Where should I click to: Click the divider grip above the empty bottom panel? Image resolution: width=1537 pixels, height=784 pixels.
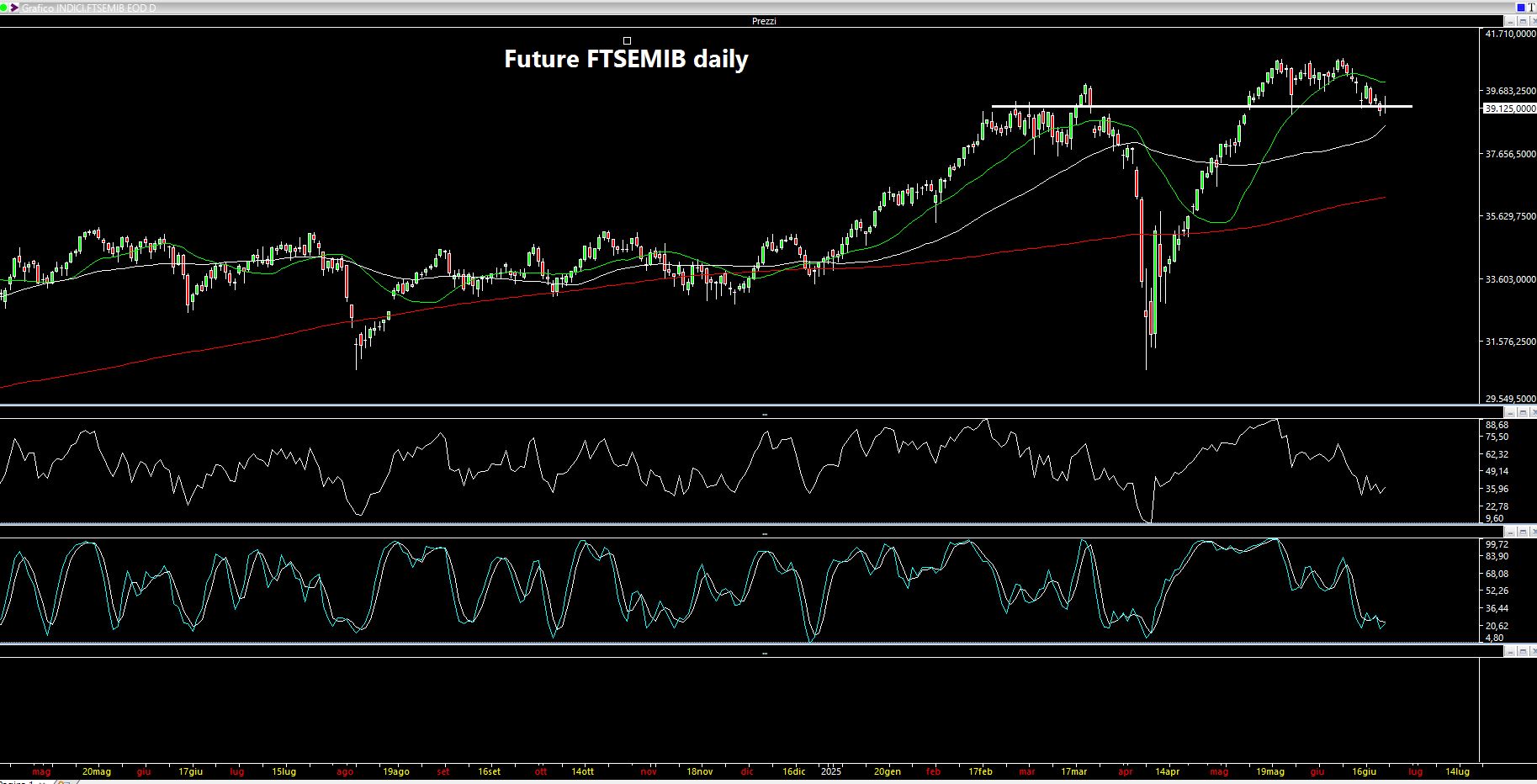765,653
